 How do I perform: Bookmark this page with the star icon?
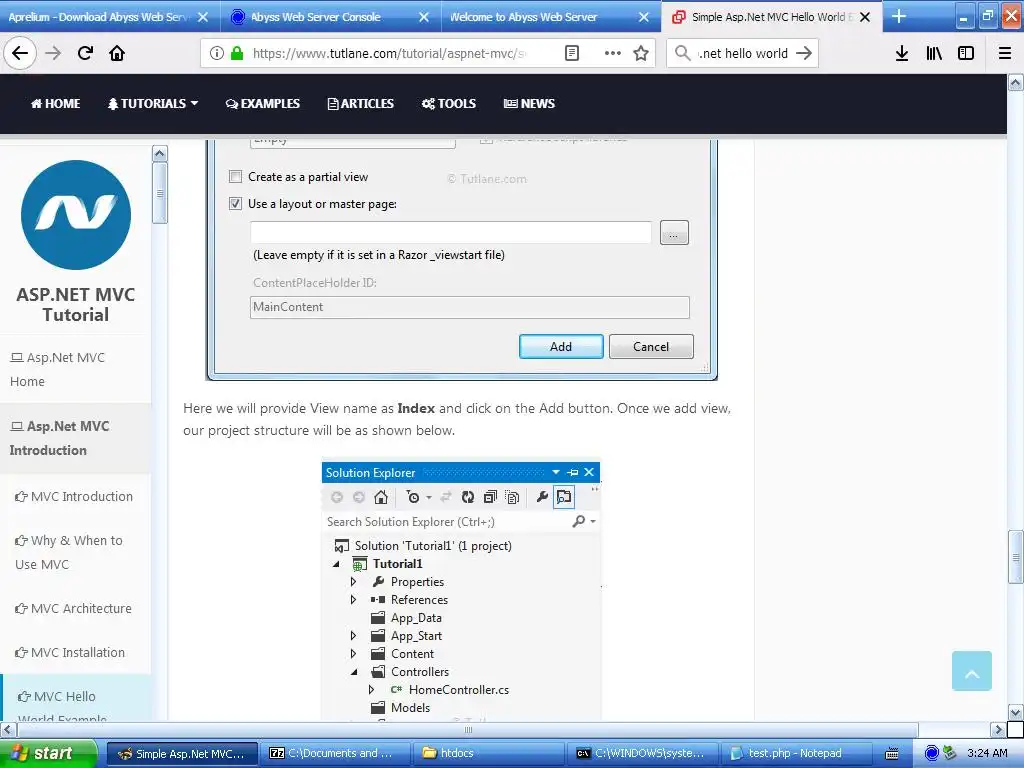pyautogui.click(x=641, y=54)
